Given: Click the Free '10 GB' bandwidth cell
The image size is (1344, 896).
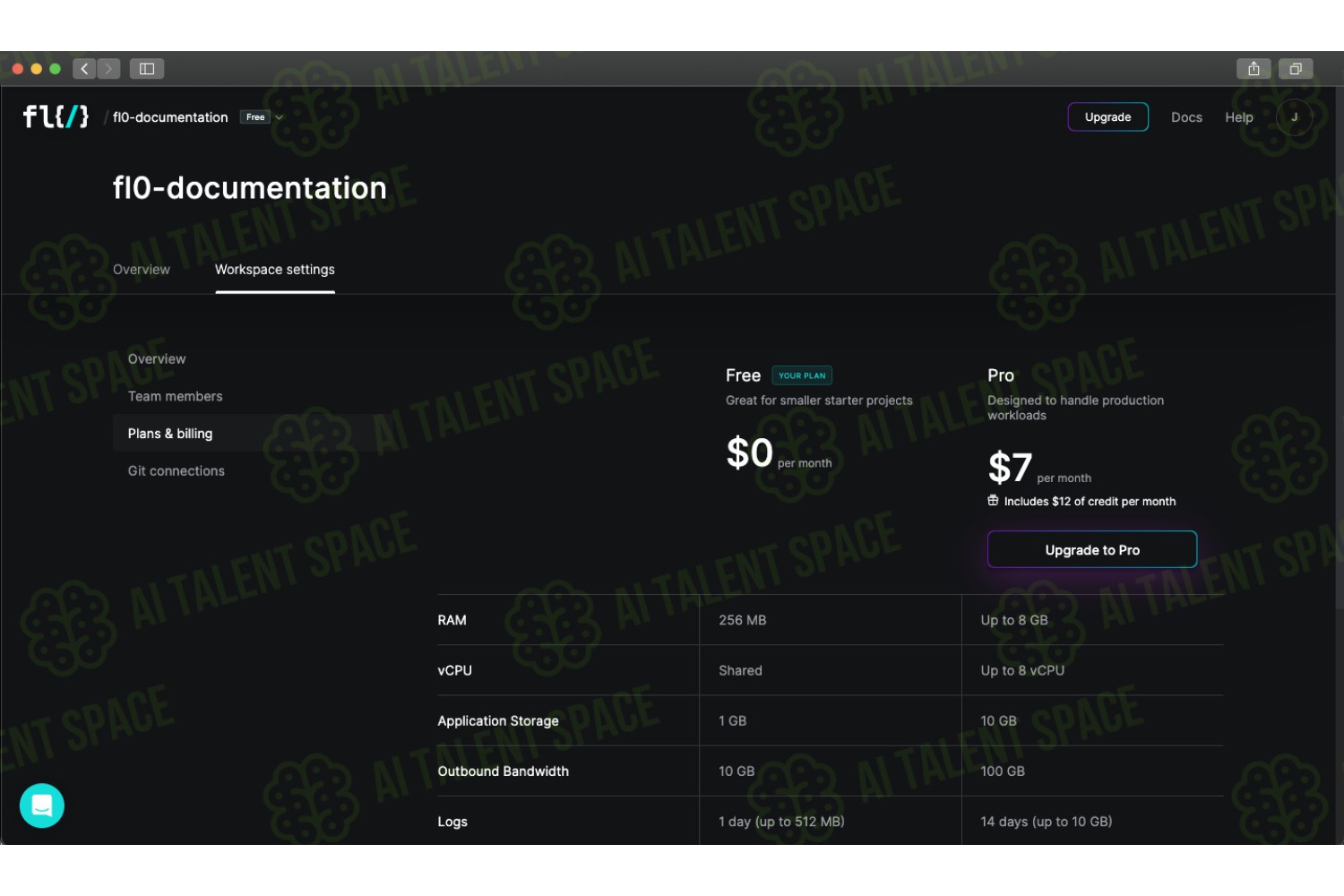Looking at the screenshot, I should point(737,771).
